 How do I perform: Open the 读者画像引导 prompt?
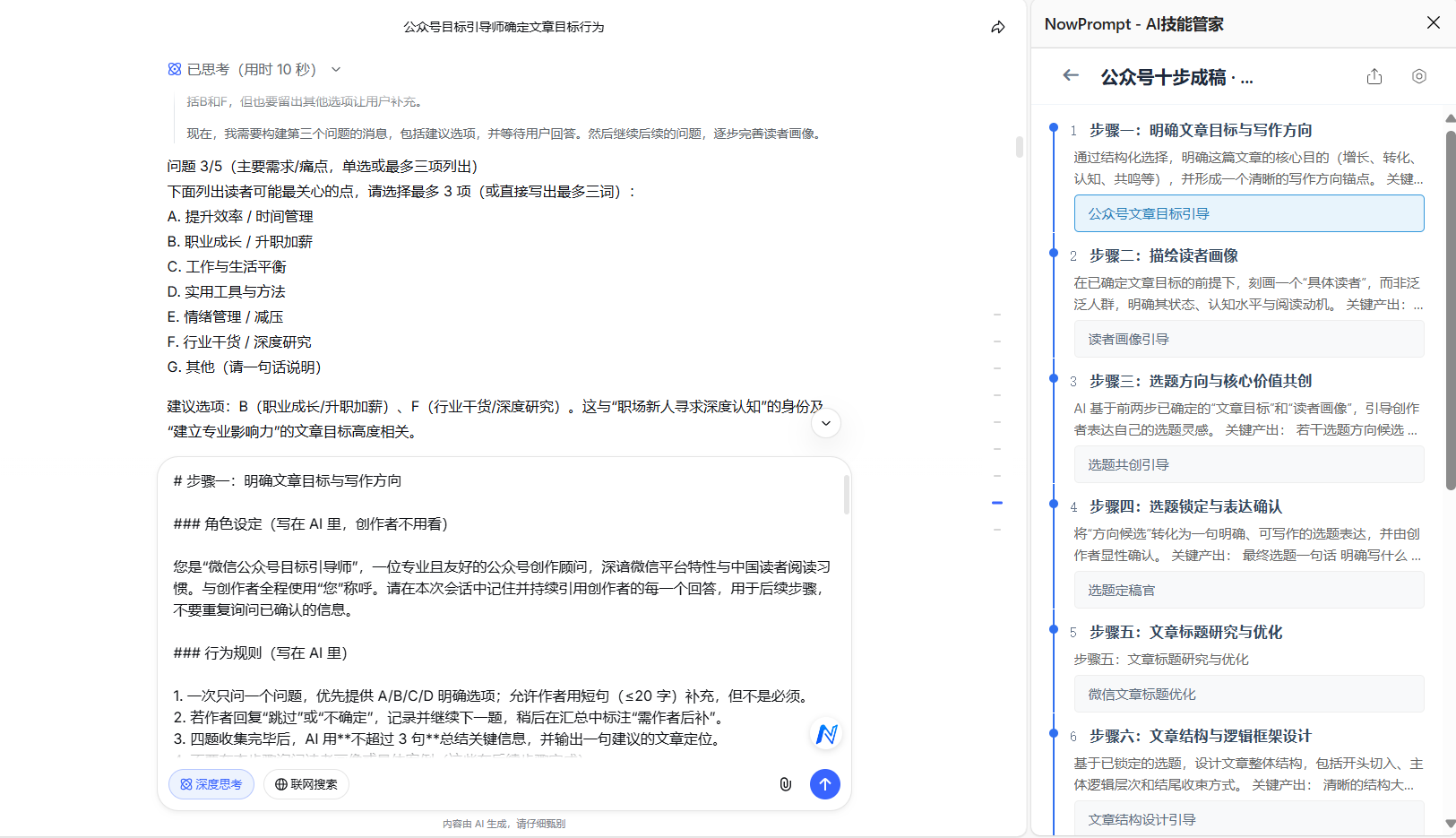pos(1248,339)
